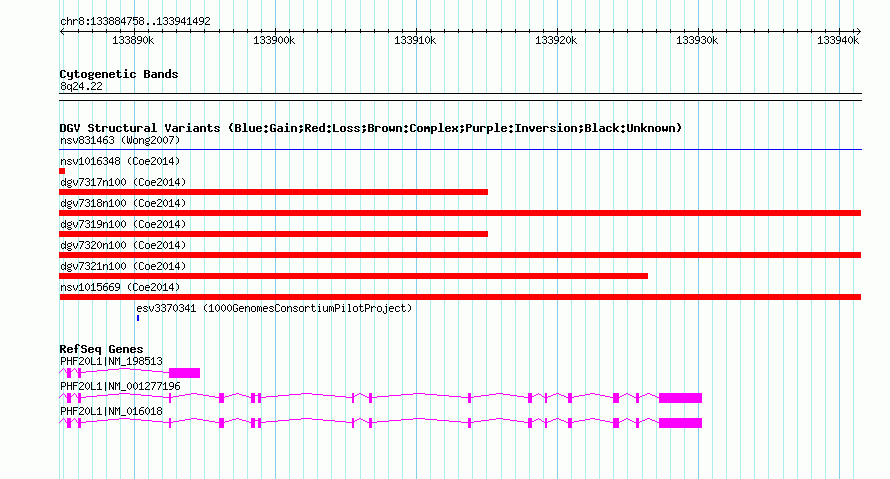Click the right arrowhead of the ruler
The height and width of the screenshot is (479, 890).
[858, 32]
